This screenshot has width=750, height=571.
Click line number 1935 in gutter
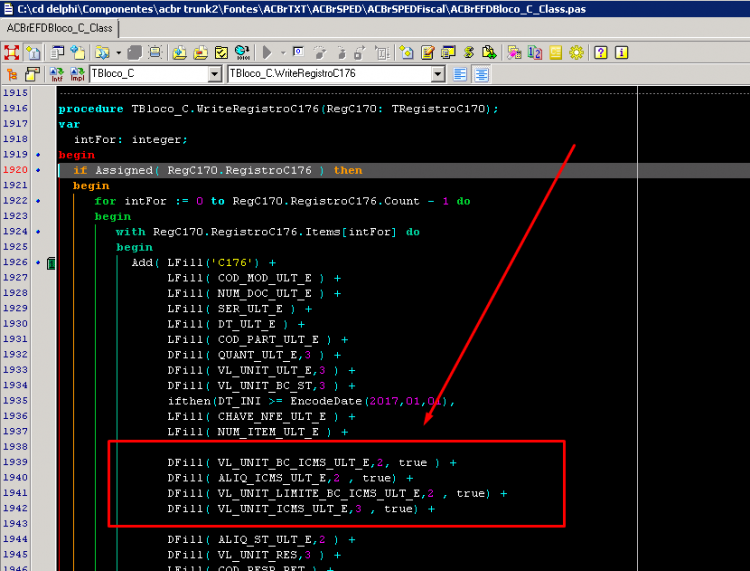pos(15,400)
